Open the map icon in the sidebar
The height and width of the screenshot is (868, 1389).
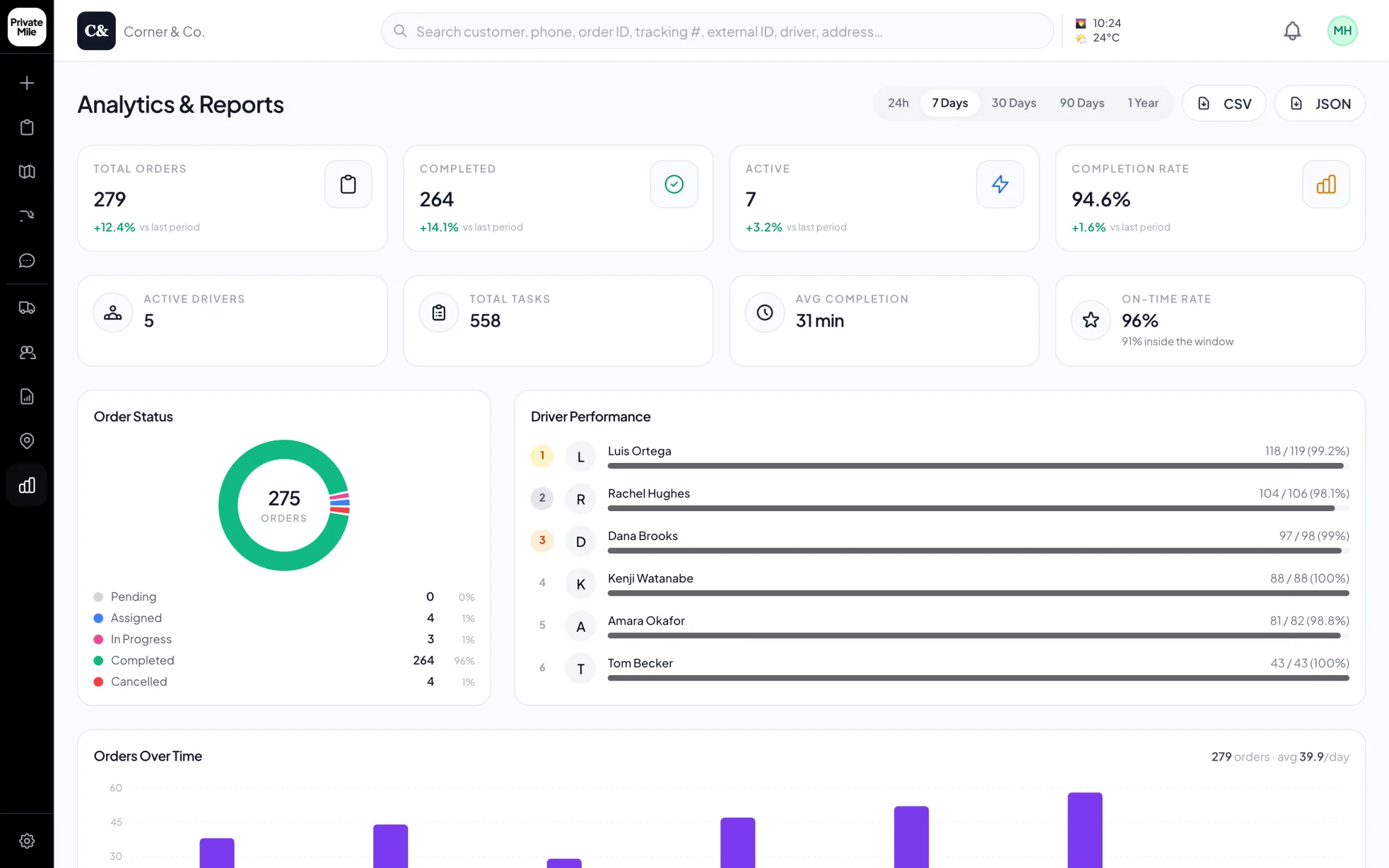[x=27, y=172]
